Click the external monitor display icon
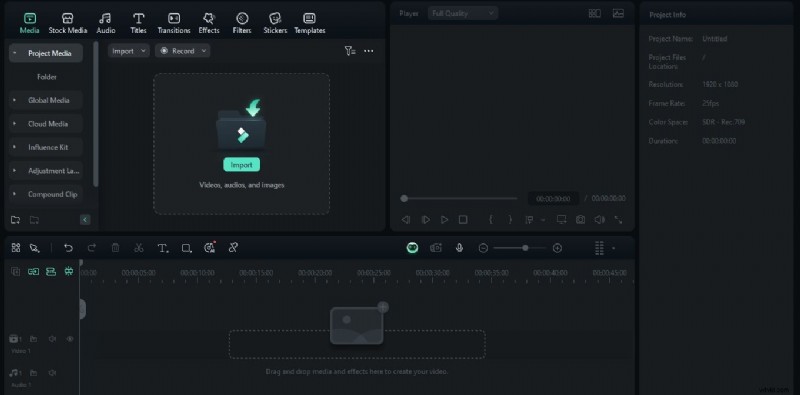Image resolution: width=800 pixels, height=395 pixels. point(561,219)
